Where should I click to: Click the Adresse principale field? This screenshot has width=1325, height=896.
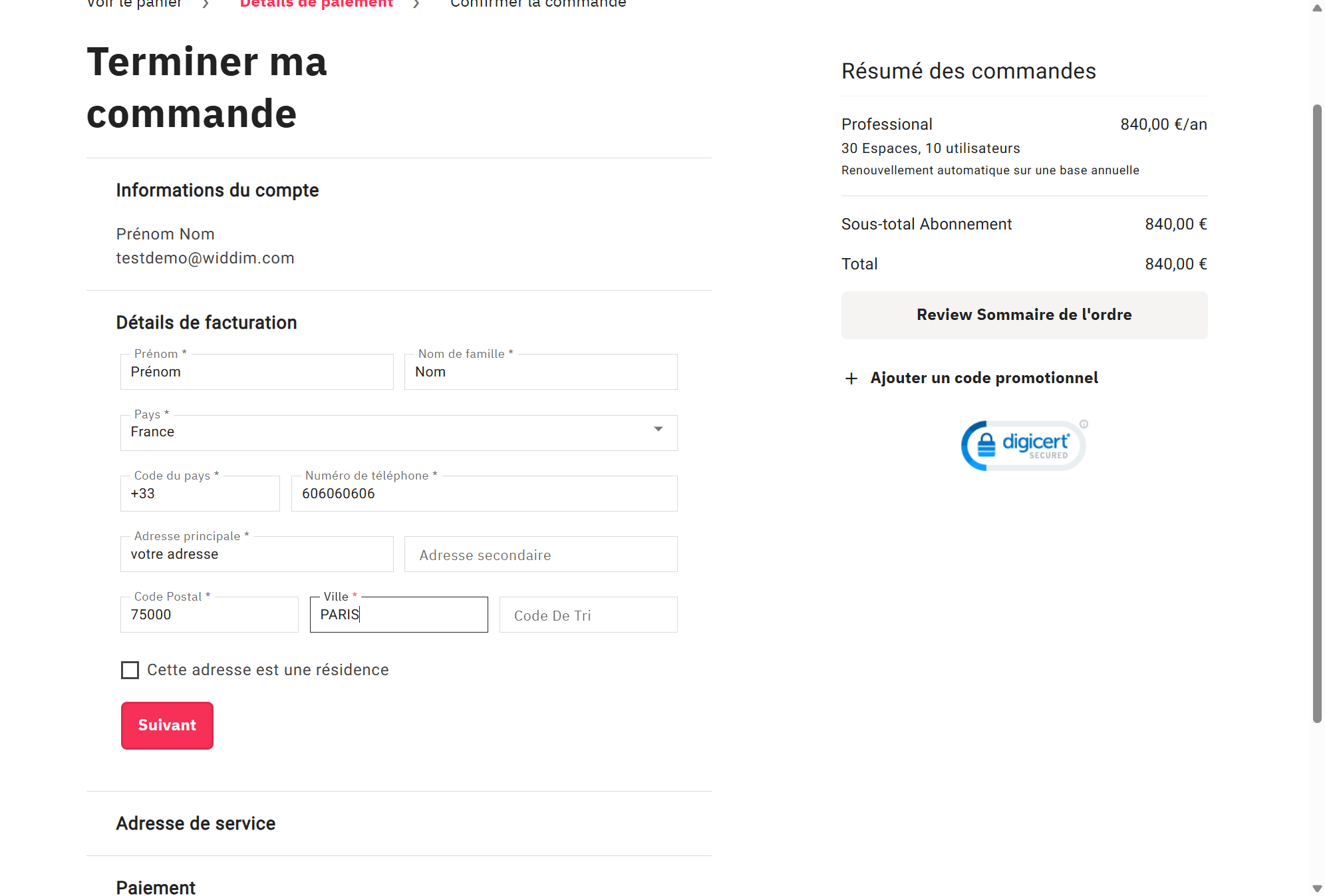click(257, 554)
